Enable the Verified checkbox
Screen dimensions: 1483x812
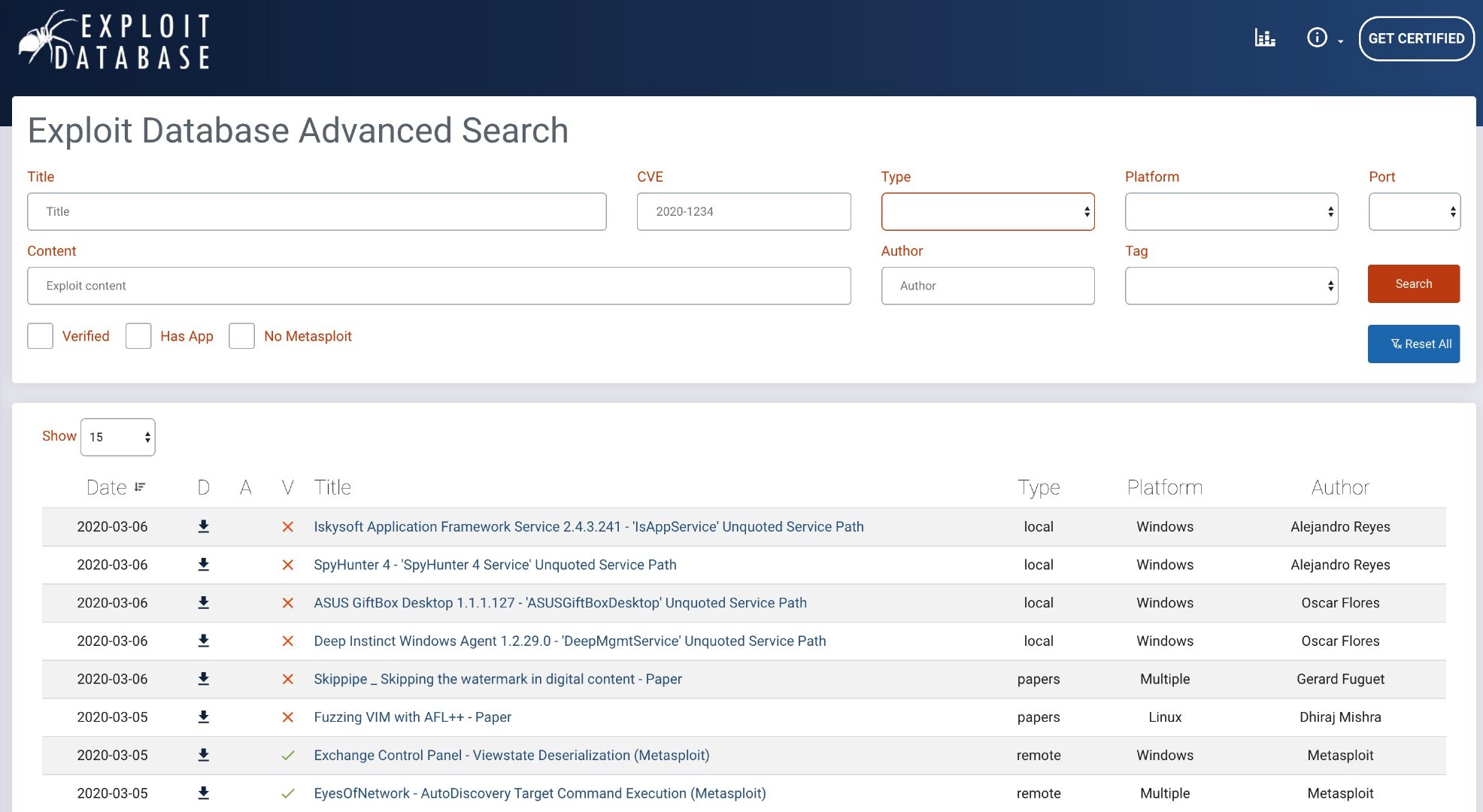[41, 336]
